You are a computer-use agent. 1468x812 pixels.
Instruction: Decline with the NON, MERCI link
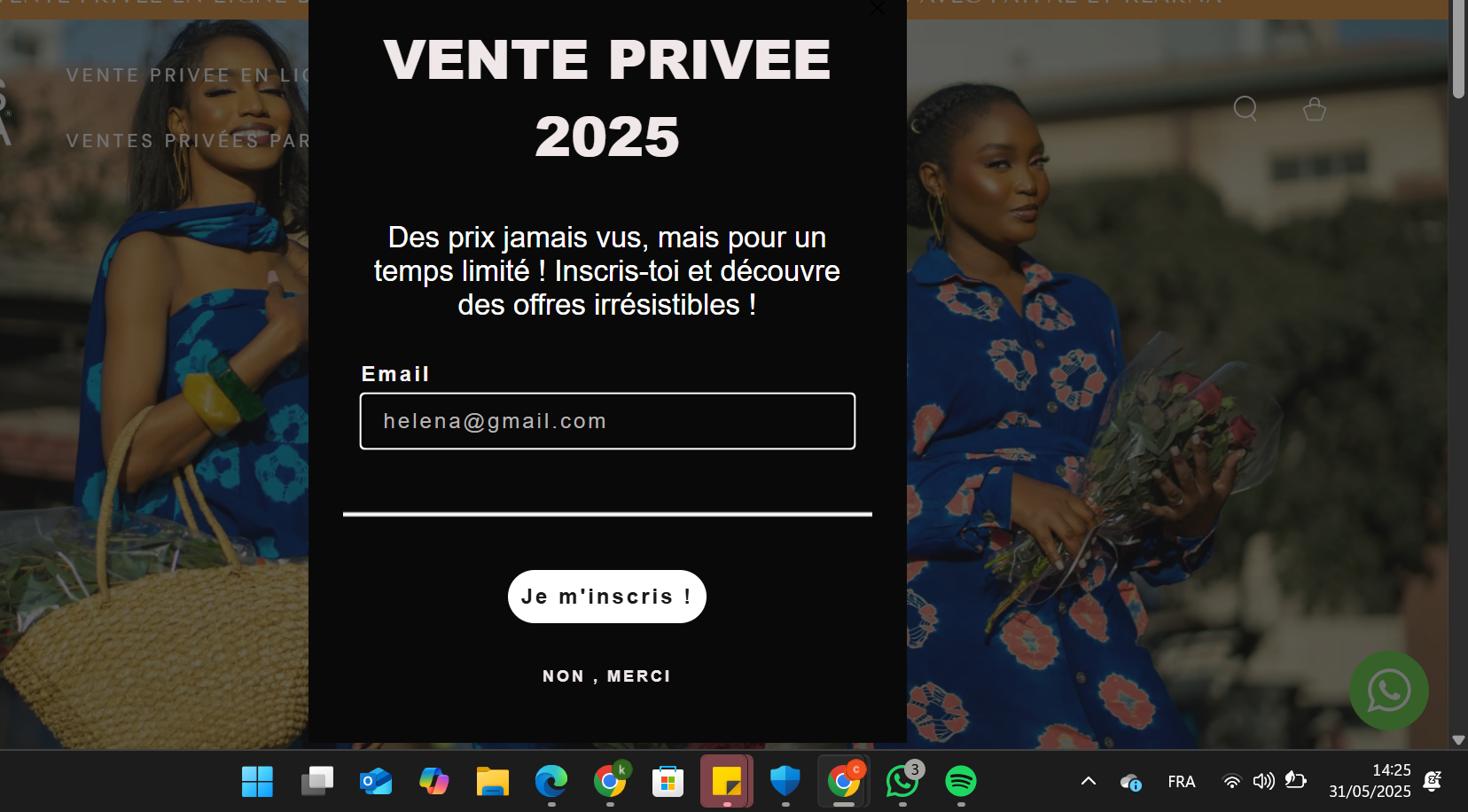(x=607, y=676)
